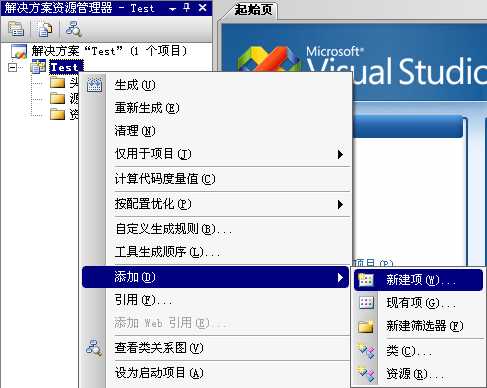
Task: Select 新建项(W) in the submenu
Action: tap(418, 280)
